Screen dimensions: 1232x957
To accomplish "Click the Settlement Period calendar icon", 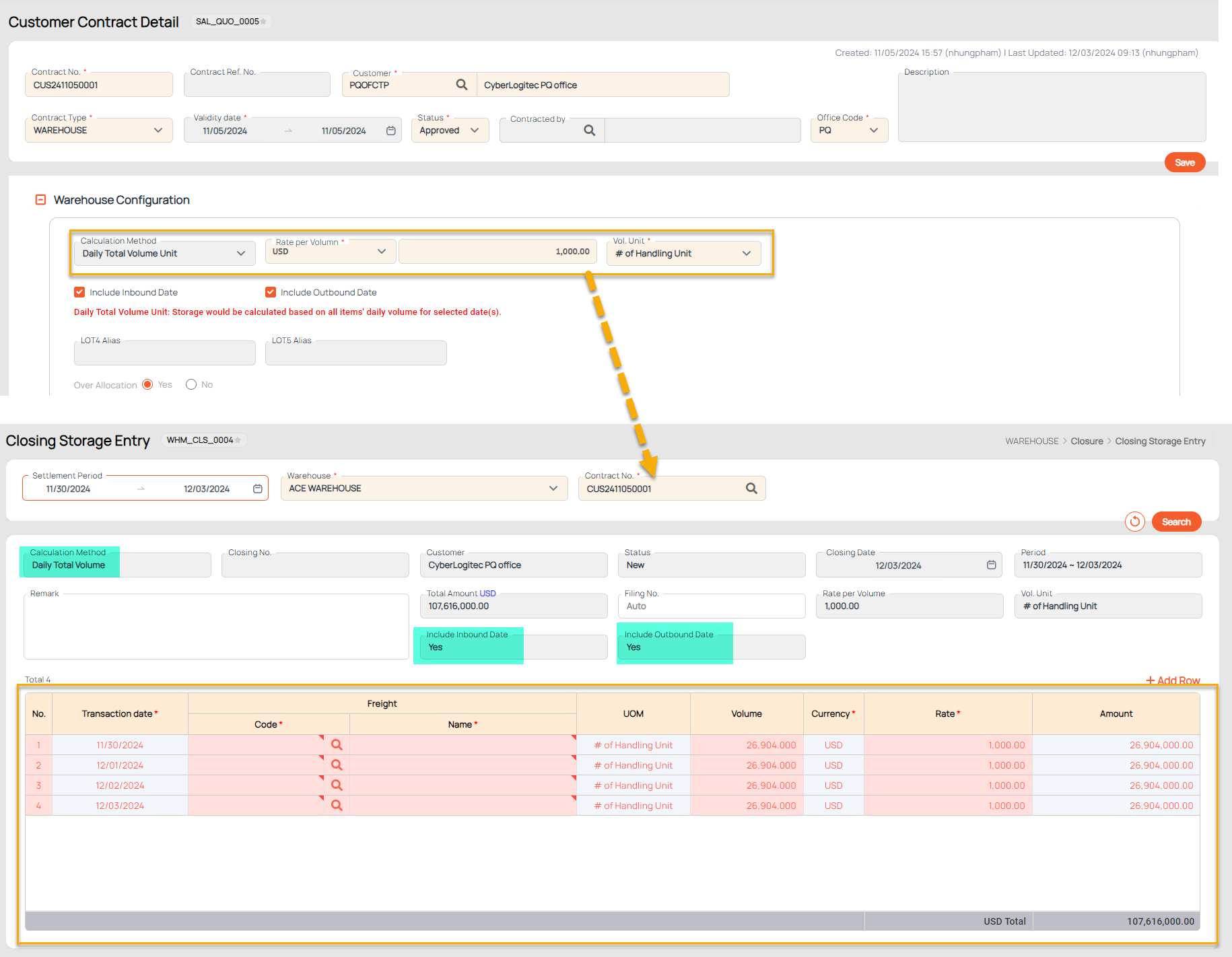I will tap(257, 489).
